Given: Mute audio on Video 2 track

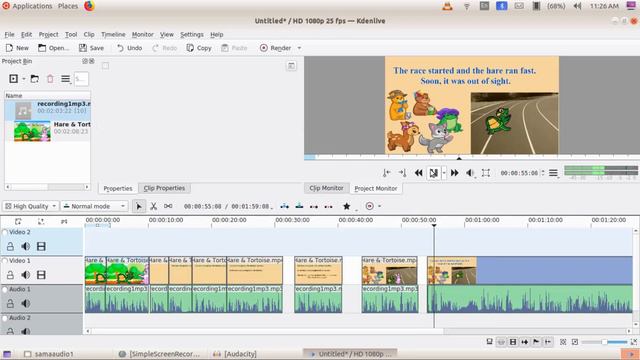Looking at the screenshot, I should pyautogui.click(x=25, y=247).
